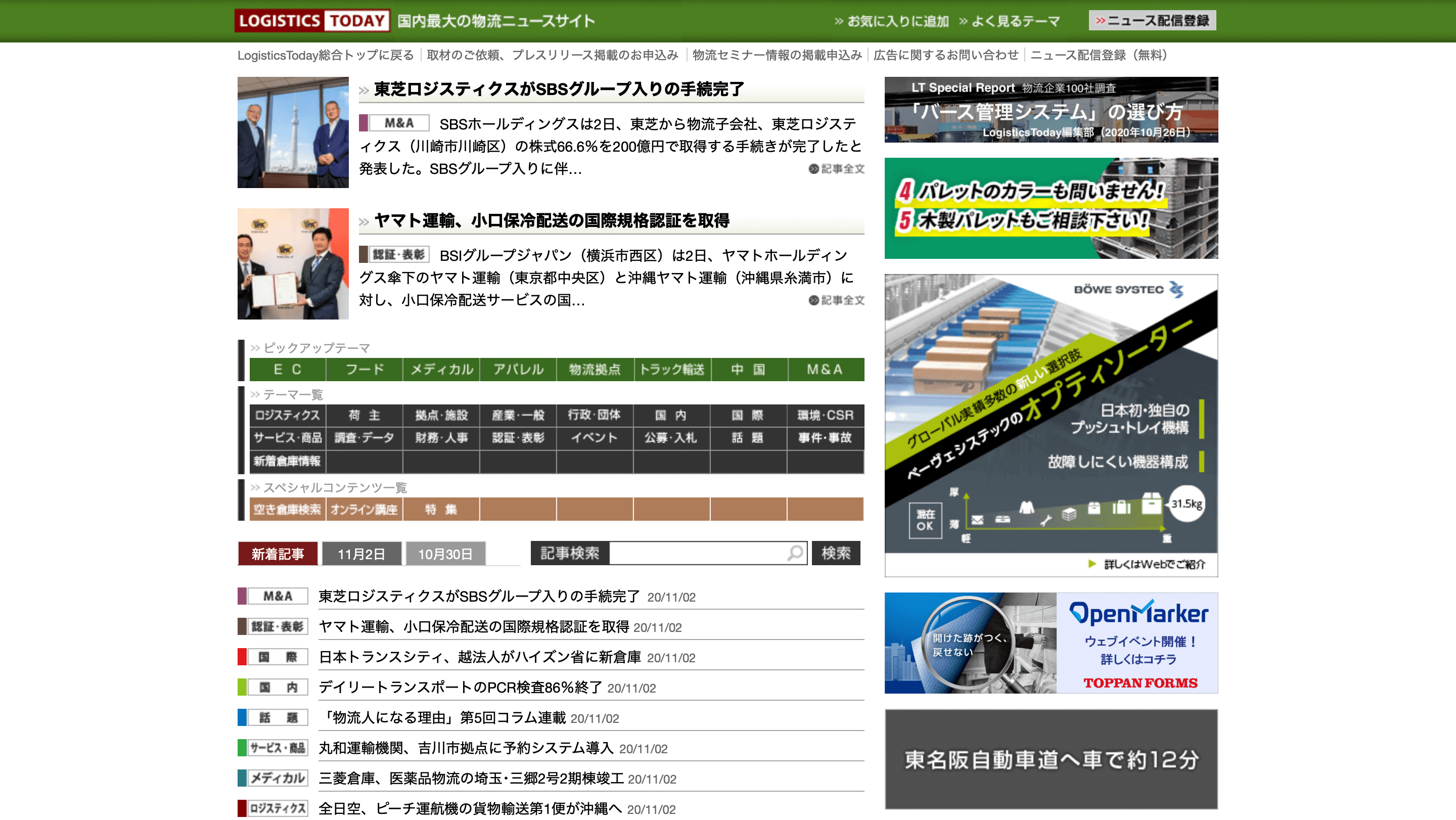
Task: Switch to the 10月30日 tab
Action: click(x=445, y=554)
